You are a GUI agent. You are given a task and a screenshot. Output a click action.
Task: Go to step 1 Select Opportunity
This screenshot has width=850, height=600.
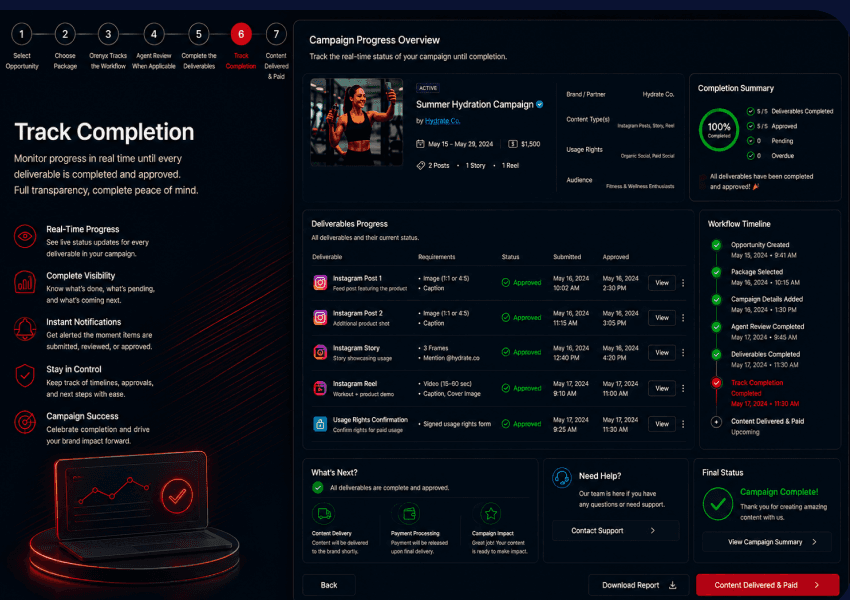[x=22, y=35]
